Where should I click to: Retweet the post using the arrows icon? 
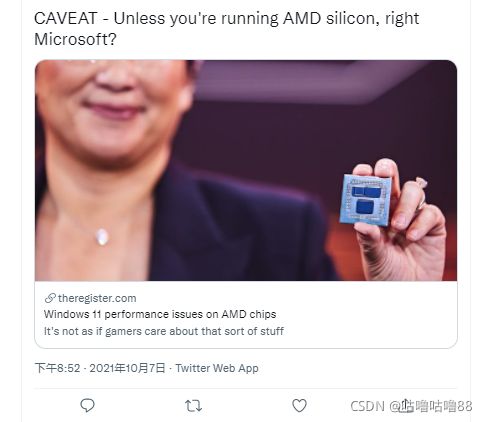193,406
